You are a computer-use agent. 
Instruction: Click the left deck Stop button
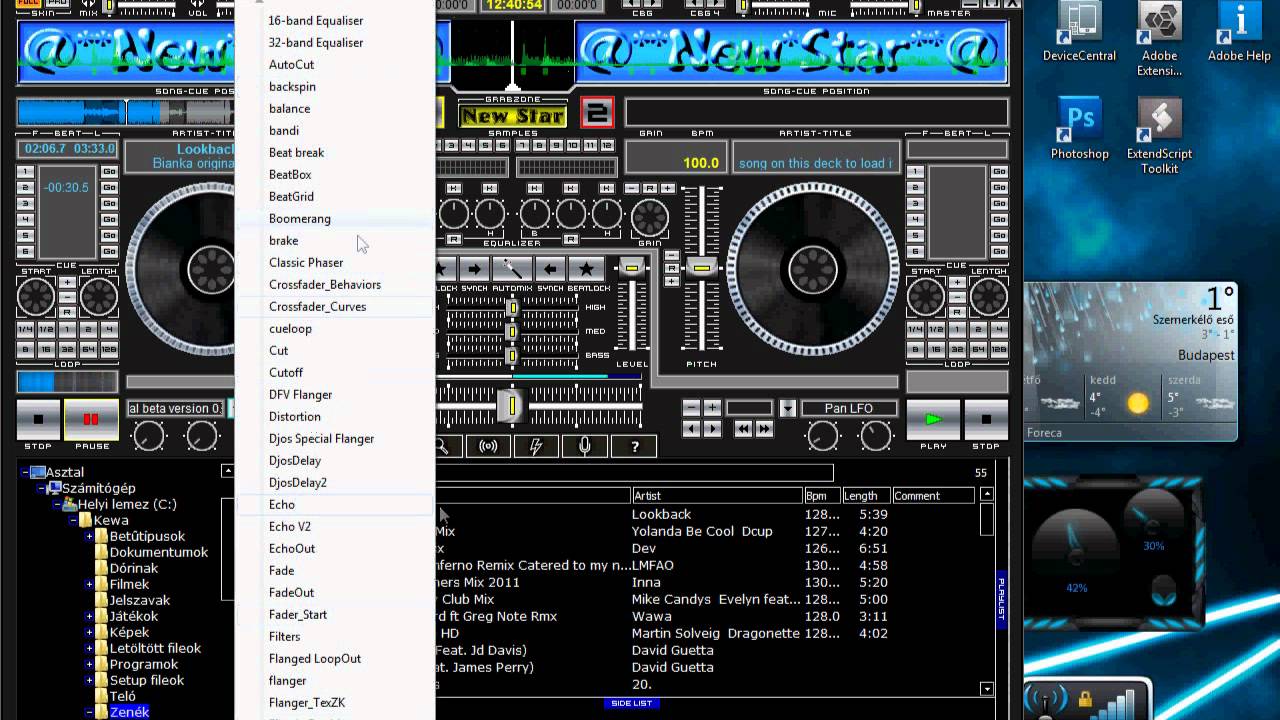[39, 419]
